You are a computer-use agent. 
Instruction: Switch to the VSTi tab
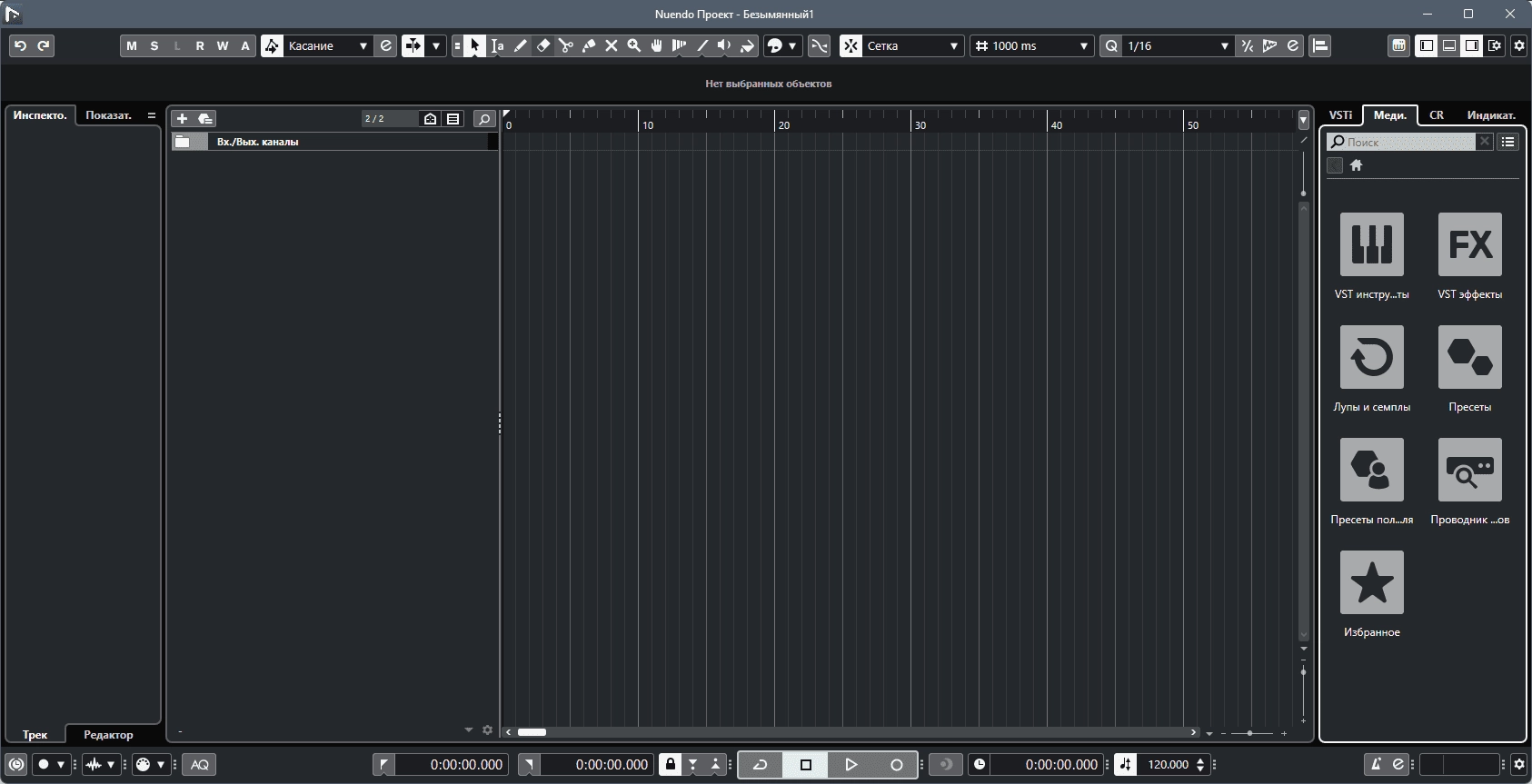point(1340,115)
